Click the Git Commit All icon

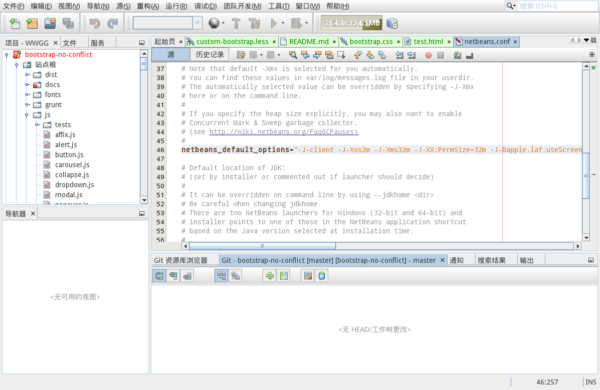click(322, 276)
